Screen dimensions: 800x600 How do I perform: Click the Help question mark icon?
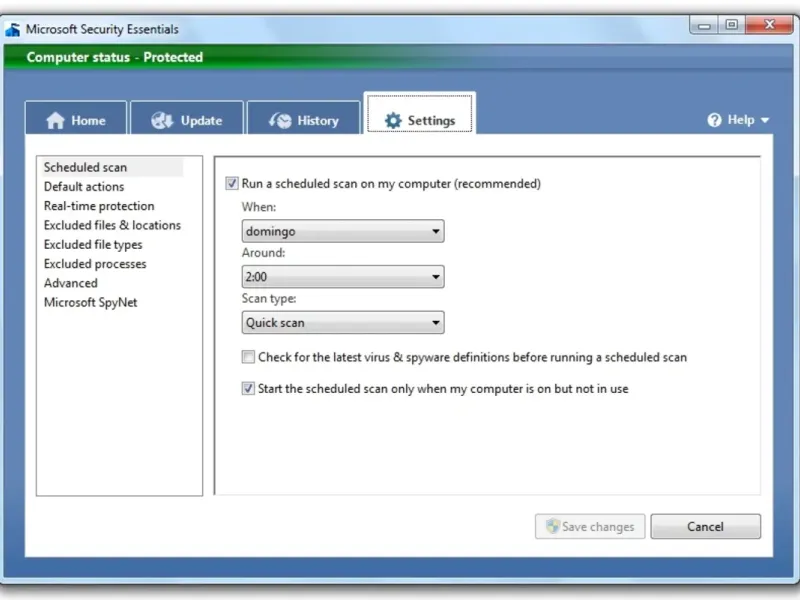click(714, 120)
